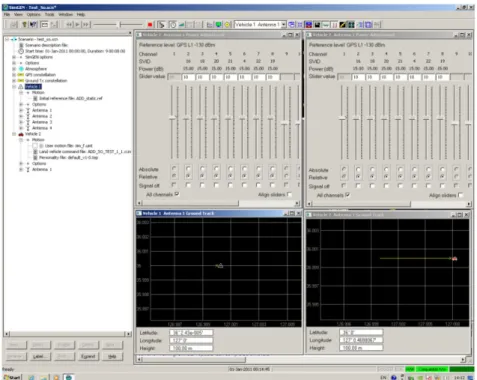Screen dimensions: 477x380
Task: Click the lightbulb icon in the toolbar
Action: point(24,25)
